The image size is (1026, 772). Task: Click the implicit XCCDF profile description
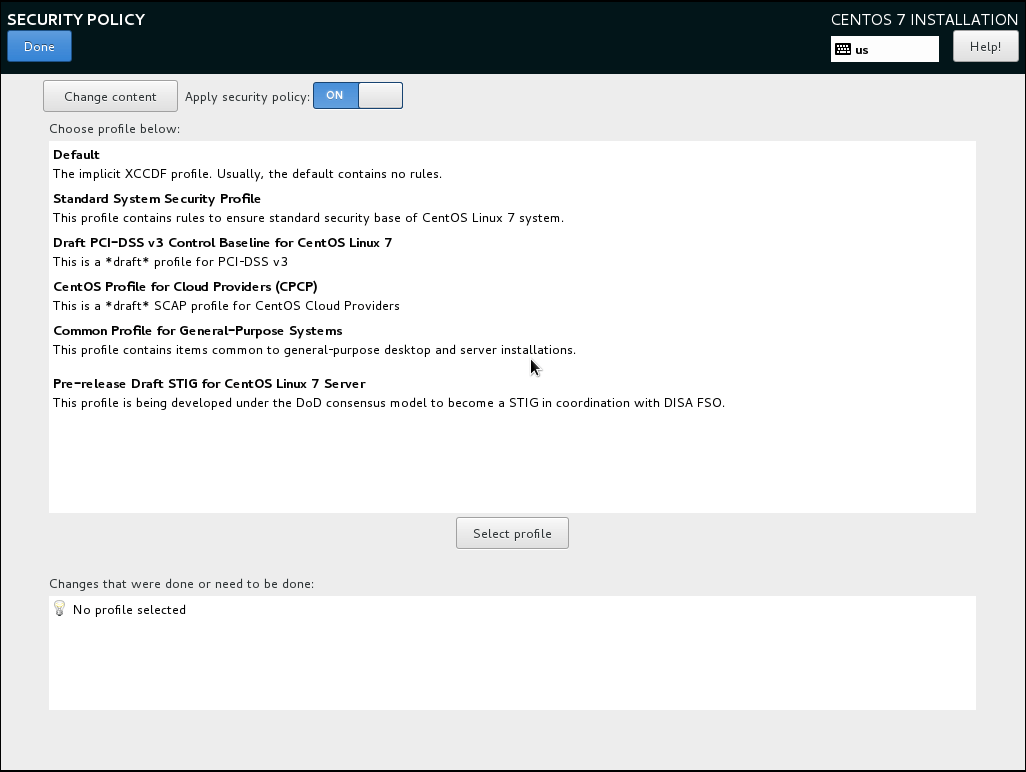click(x=247, y=174)
